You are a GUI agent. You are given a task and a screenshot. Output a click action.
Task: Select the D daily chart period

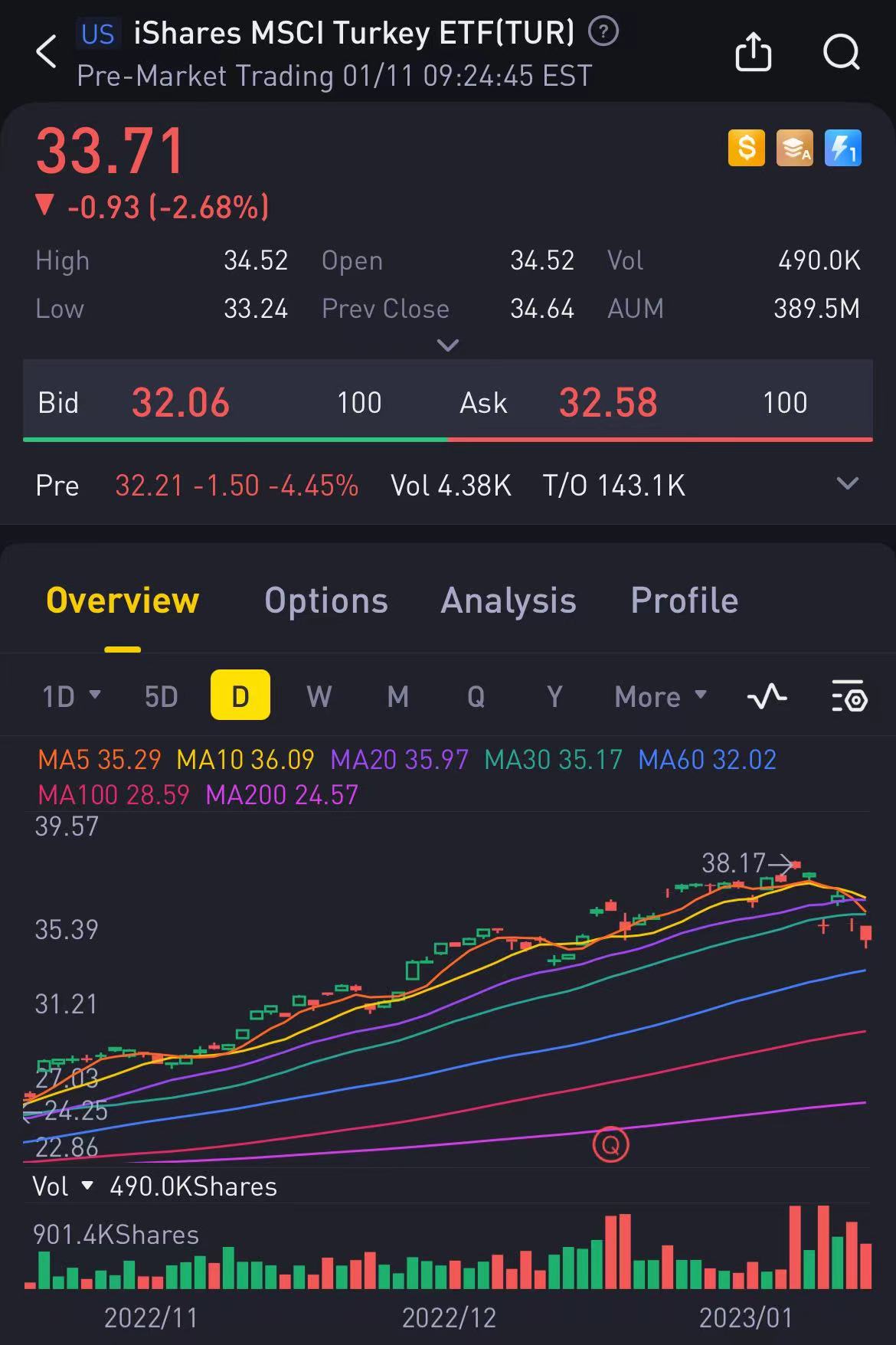coord(240,695)
